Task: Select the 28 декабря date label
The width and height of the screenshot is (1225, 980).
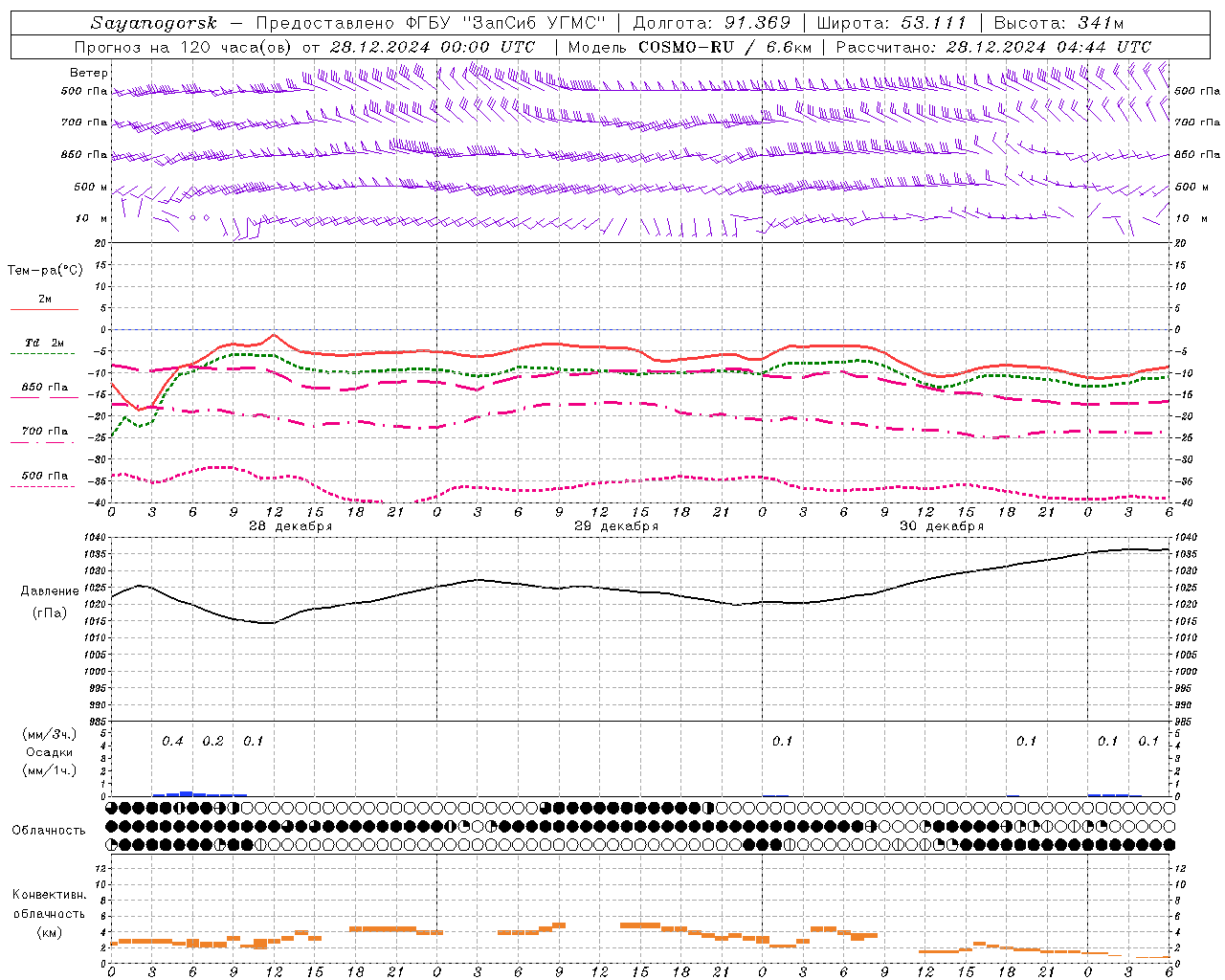Action: point(290,526)
